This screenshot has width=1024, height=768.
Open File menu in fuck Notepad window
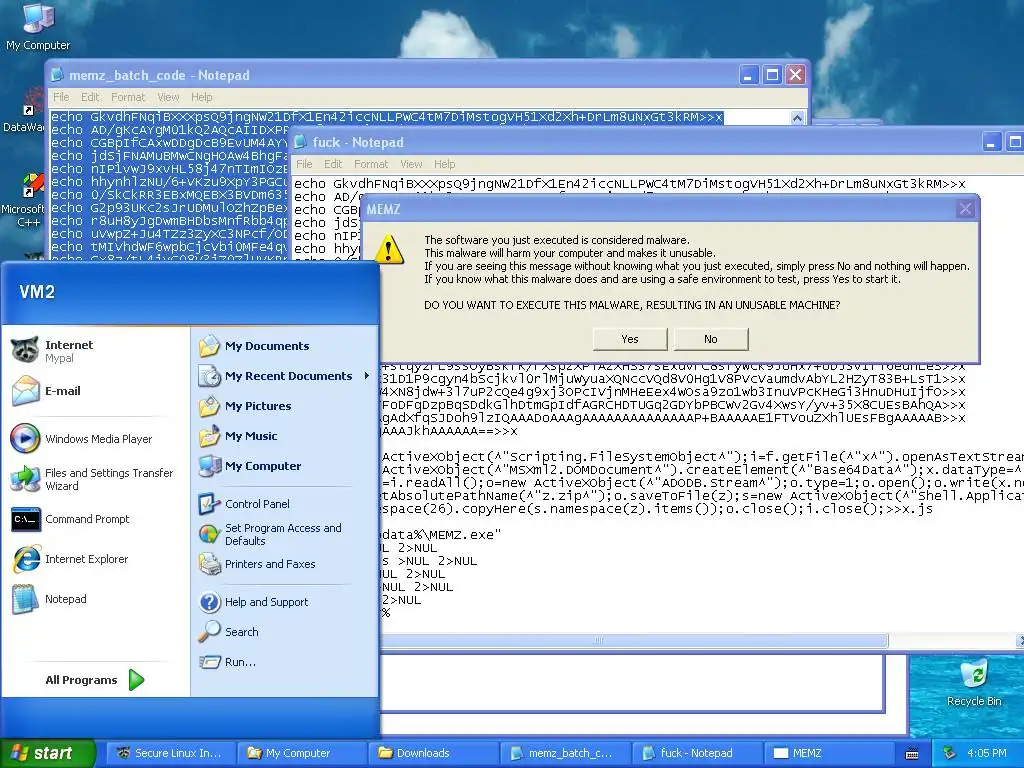click(304, 164)
